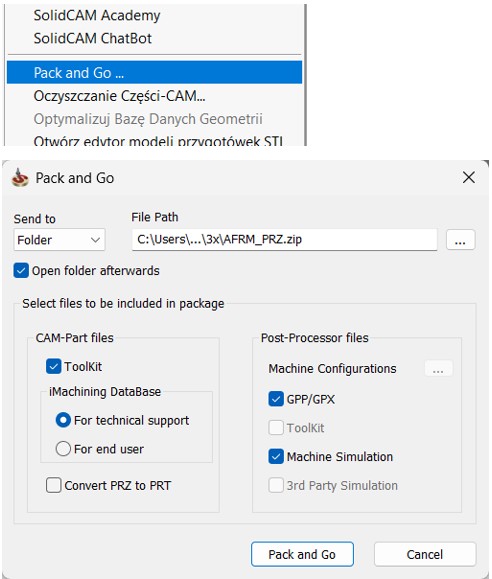Image resolution: width=492 pixels, height=579 pixels.
Task: Open Machine Configurations ellipsis button
Action: 438,369
